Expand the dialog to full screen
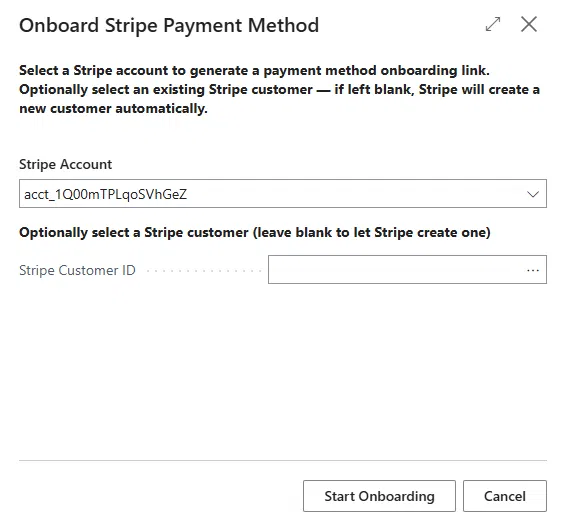The image size is (566, 525). [x=493, y=24]
